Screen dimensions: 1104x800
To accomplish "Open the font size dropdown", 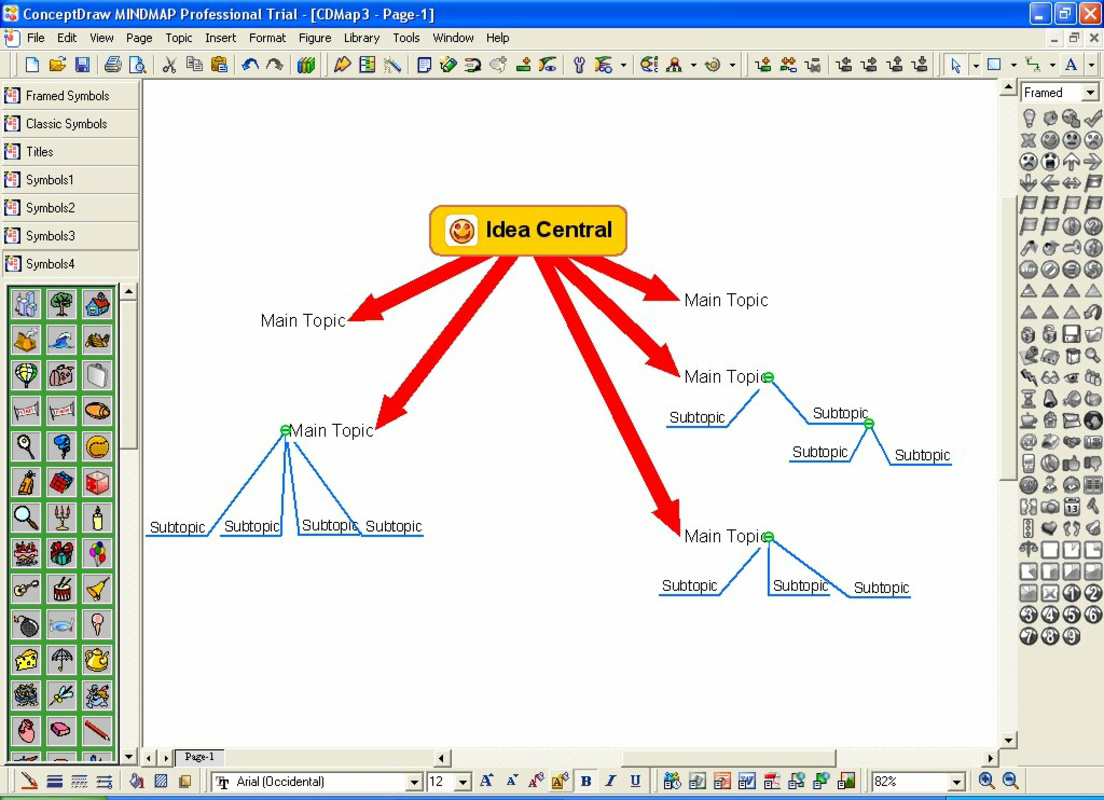I will (461, 781).
